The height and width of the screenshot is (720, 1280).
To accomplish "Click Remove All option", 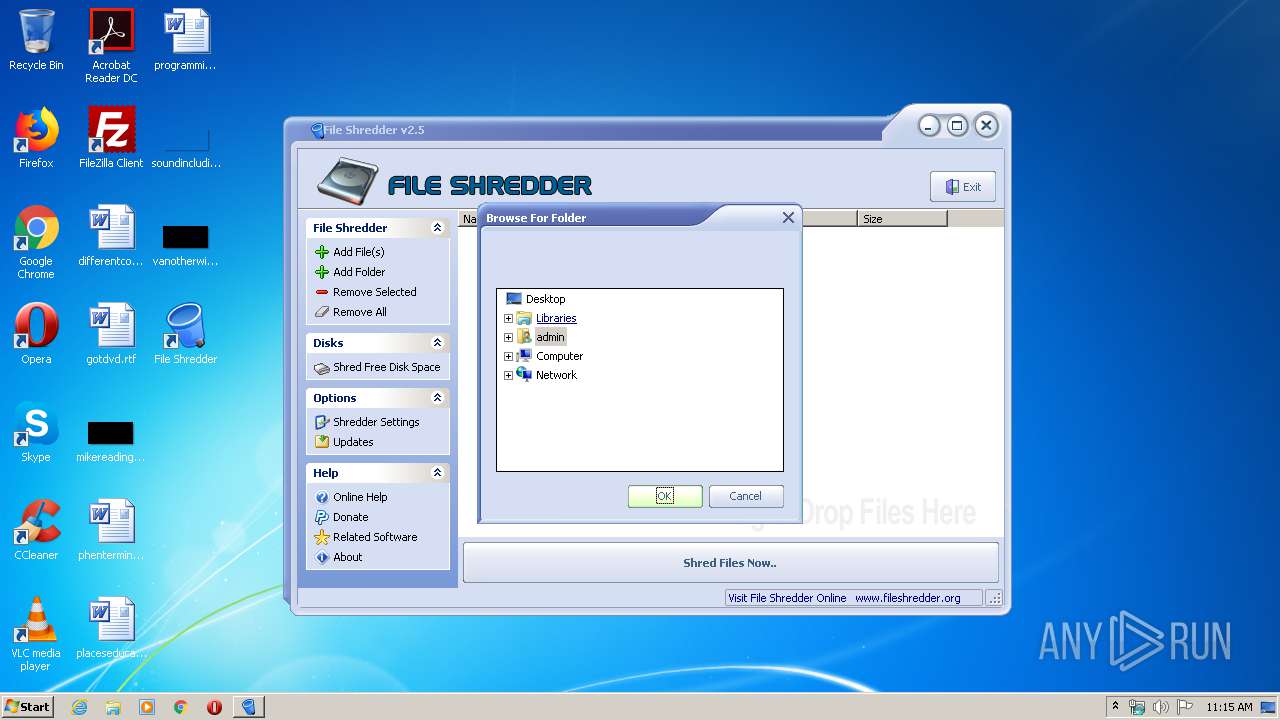I will tap(351, 312).
